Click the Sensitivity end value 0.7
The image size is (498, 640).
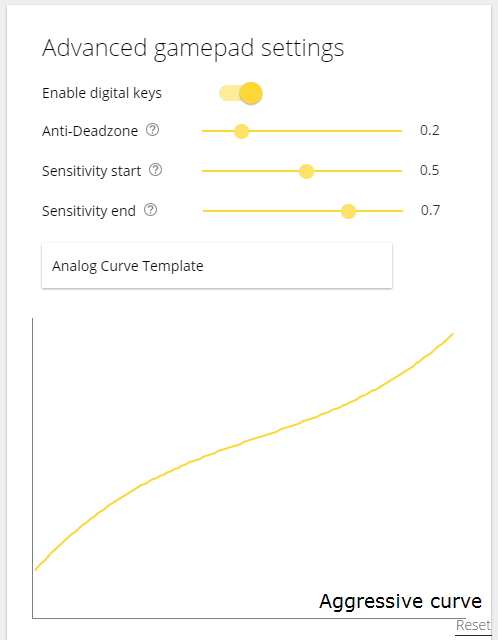click(431, 210)
